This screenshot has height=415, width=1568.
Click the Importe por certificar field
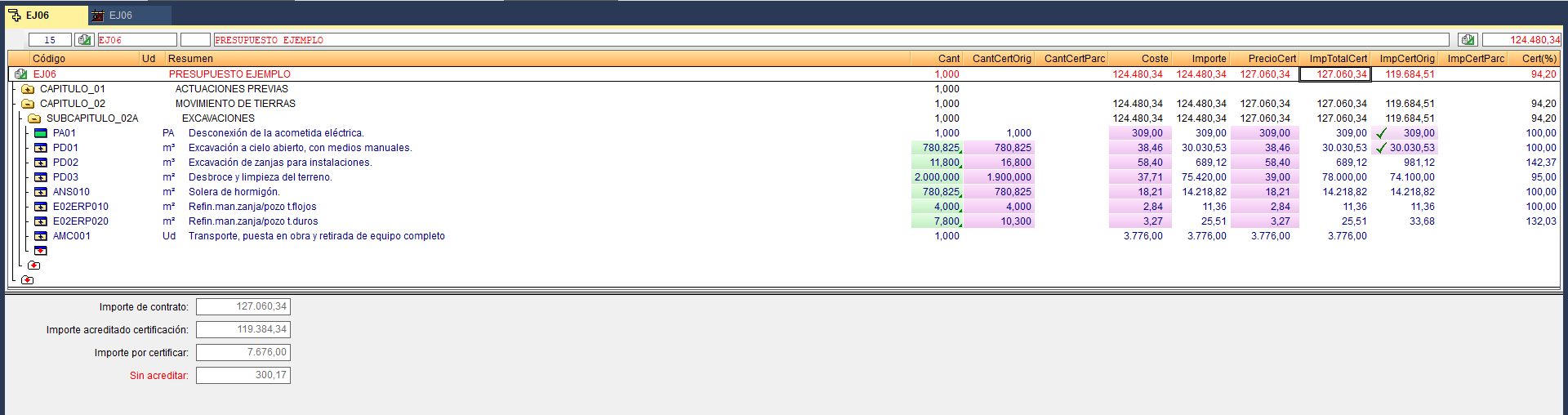coord(243,352)
